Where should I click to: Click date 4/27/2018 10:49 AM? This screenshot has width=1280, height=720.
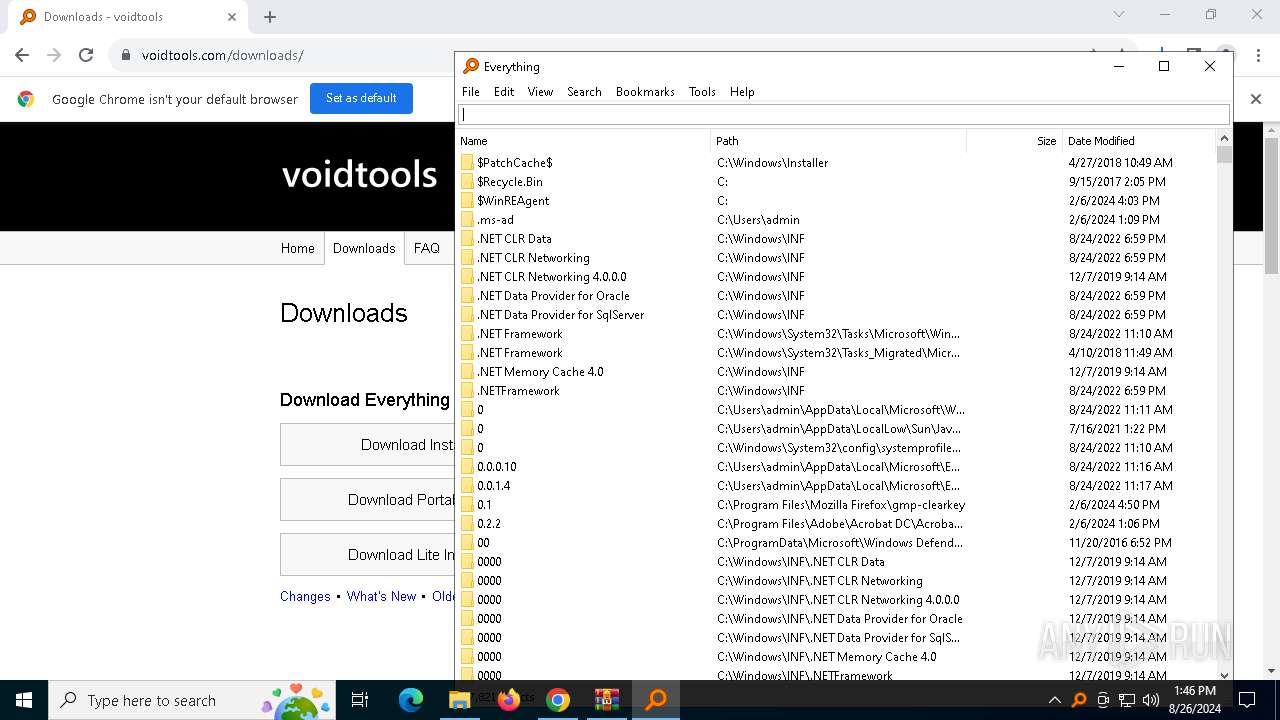click(1120, 162)
